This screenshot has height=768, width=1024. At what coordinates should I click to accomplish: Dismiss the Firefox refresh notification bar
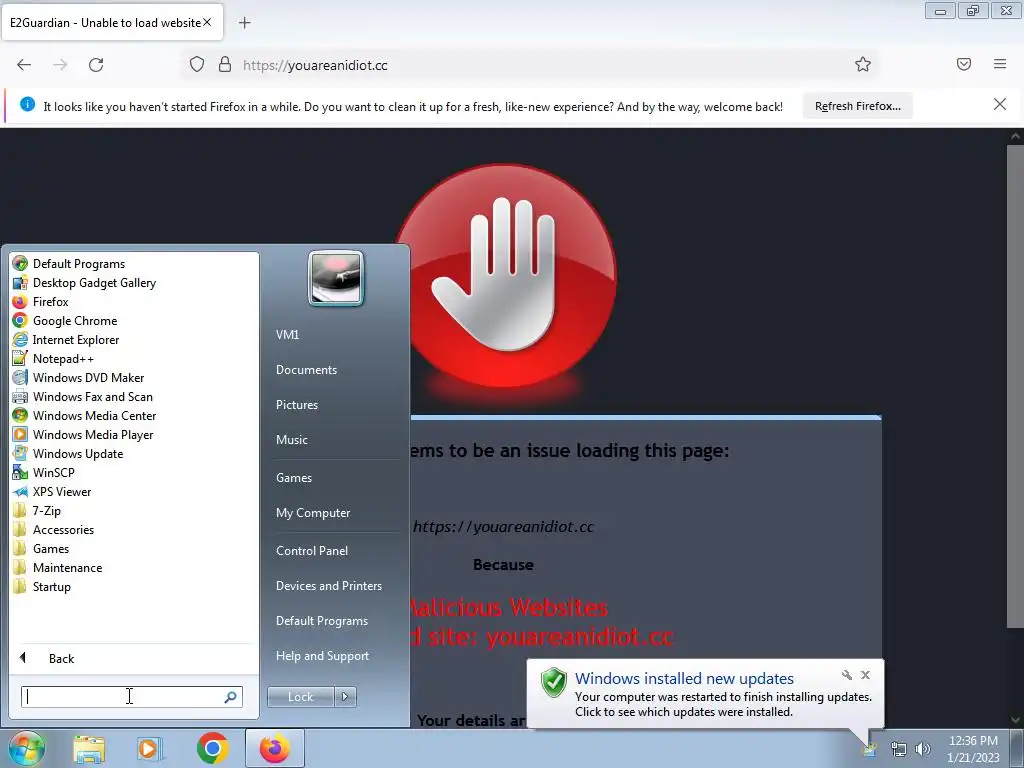[1000, 104]
